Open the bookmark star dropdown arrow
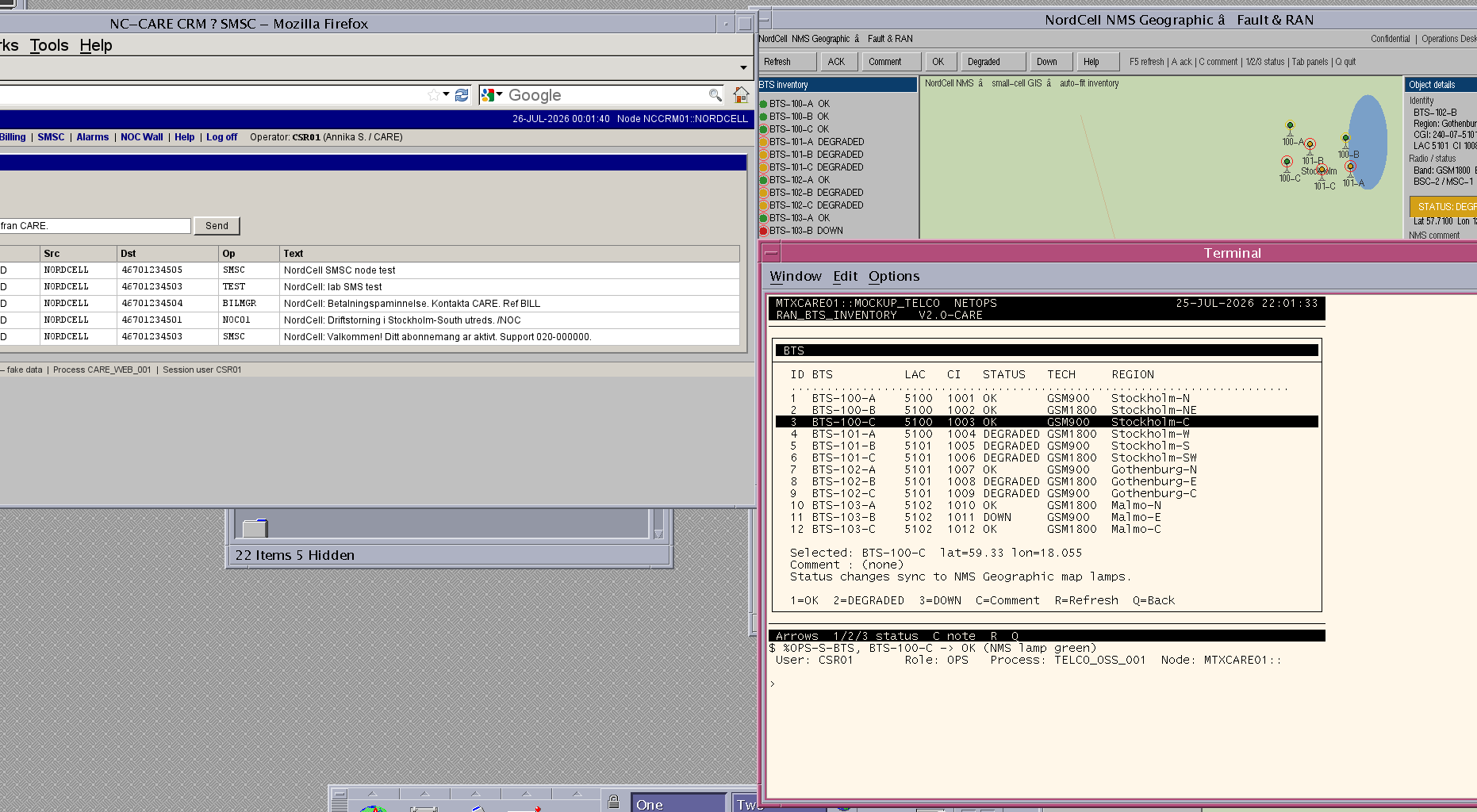1477x812 pixels. coord(446,94)
